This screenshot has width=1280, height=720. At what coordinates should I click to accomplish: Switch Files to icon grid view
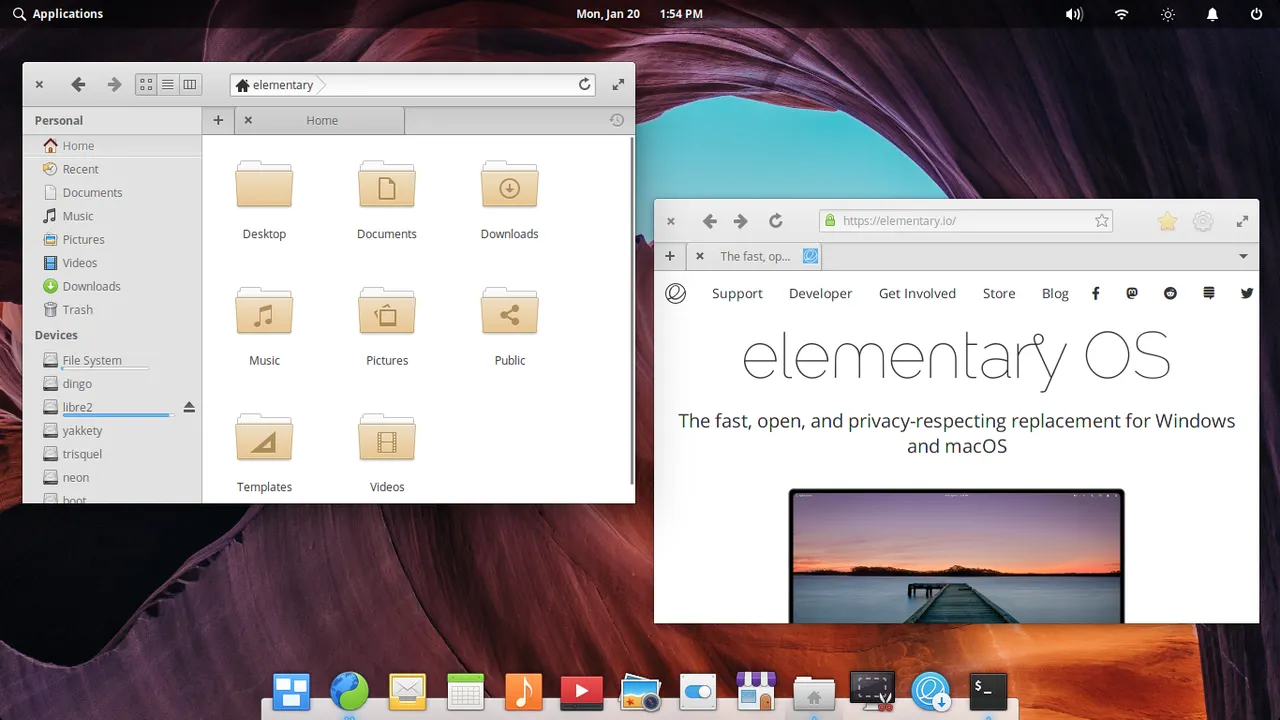tap(146, 85)
